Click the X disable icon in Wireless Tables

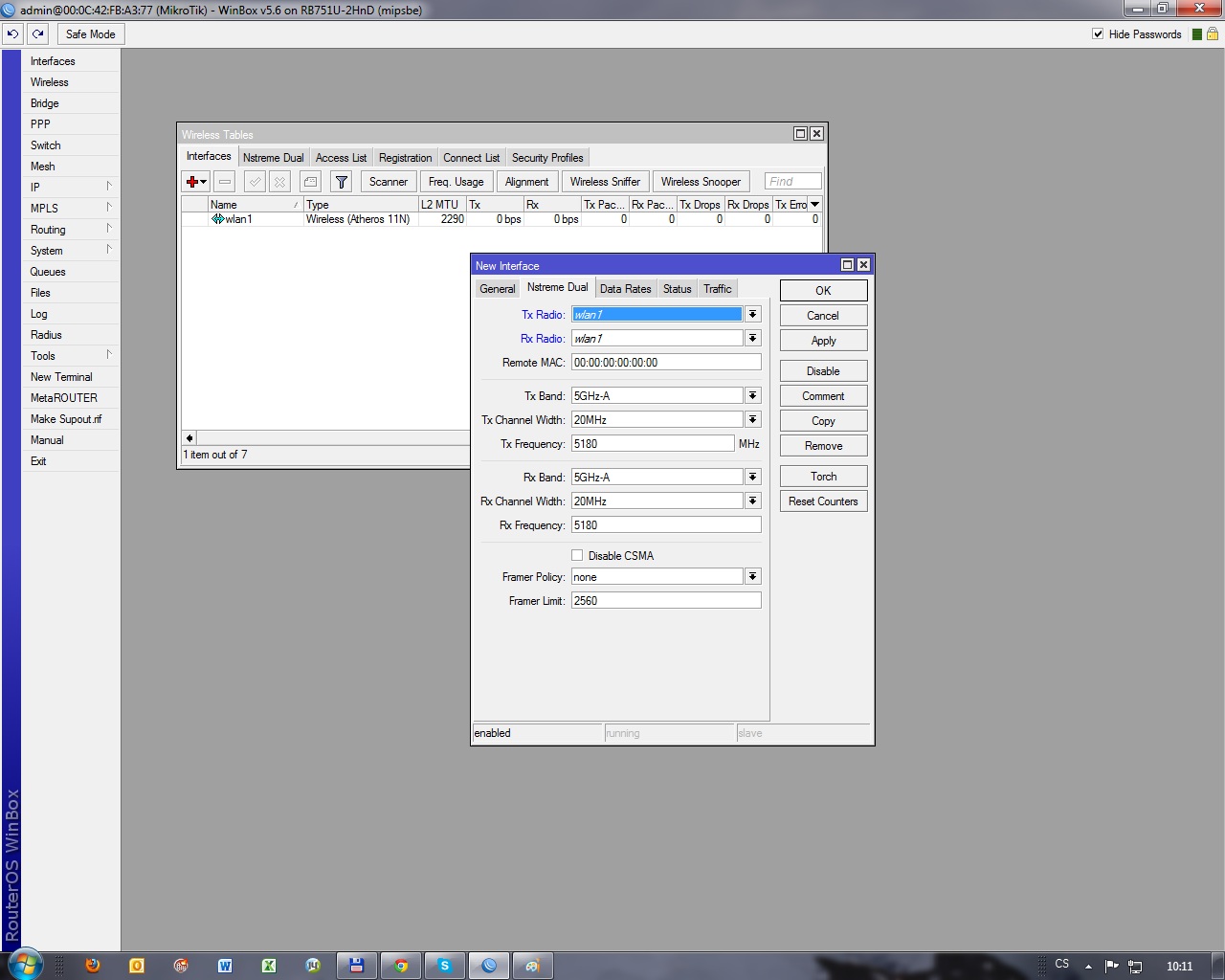coord(279,182)
